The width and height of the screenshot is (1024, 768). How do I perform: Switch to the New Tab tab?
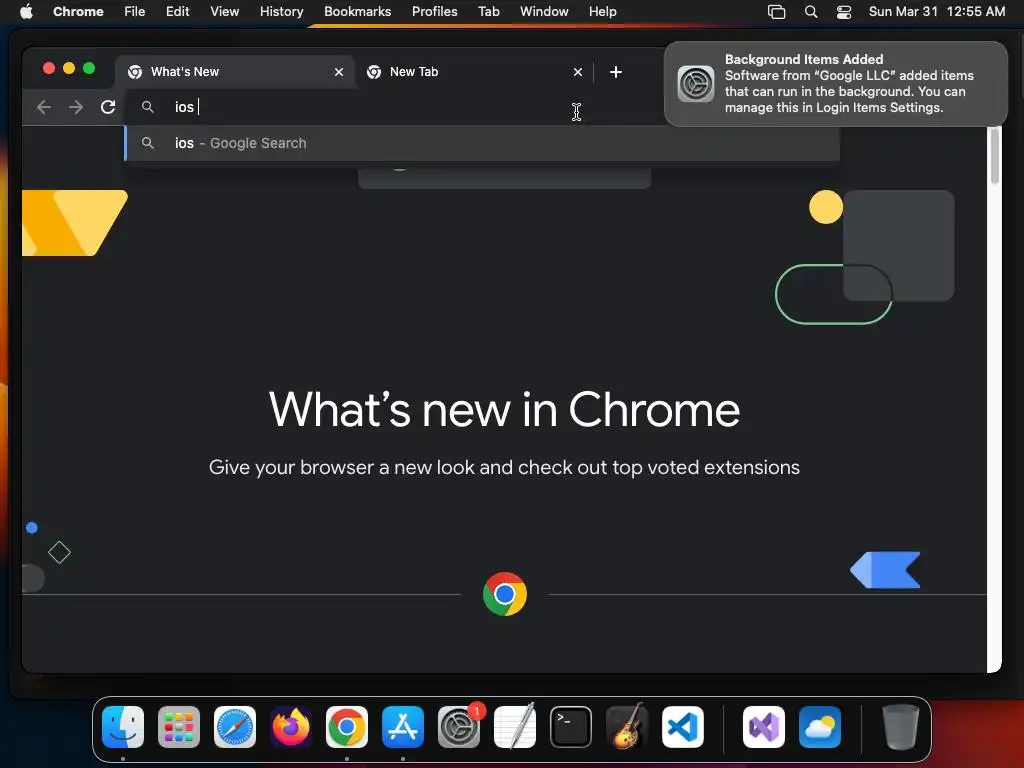tap(474, 72)
